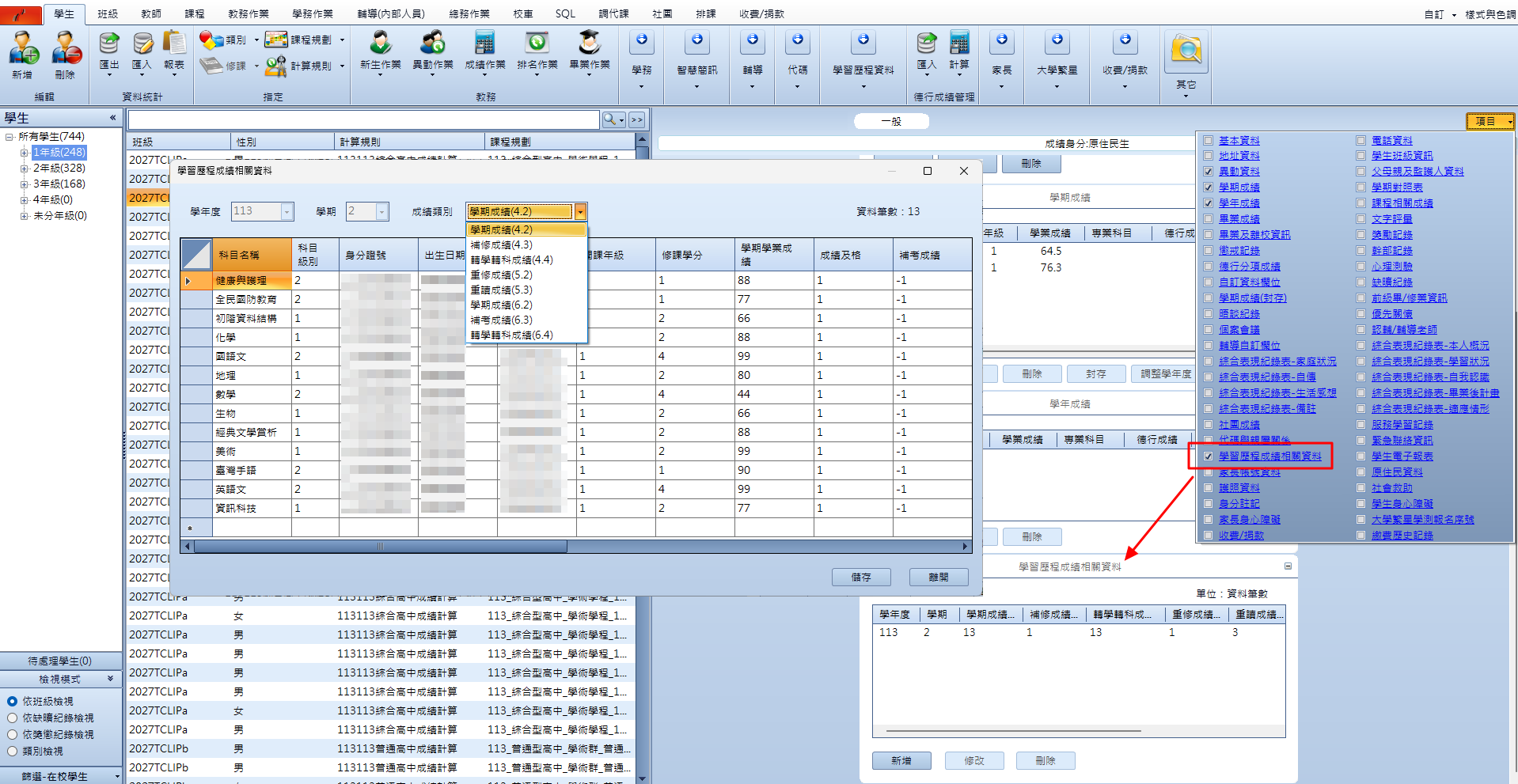Click the 新增 add-student icon in the ribbon
The height and width of the screenshot is (784, 1518).
(x=22, y=48)
